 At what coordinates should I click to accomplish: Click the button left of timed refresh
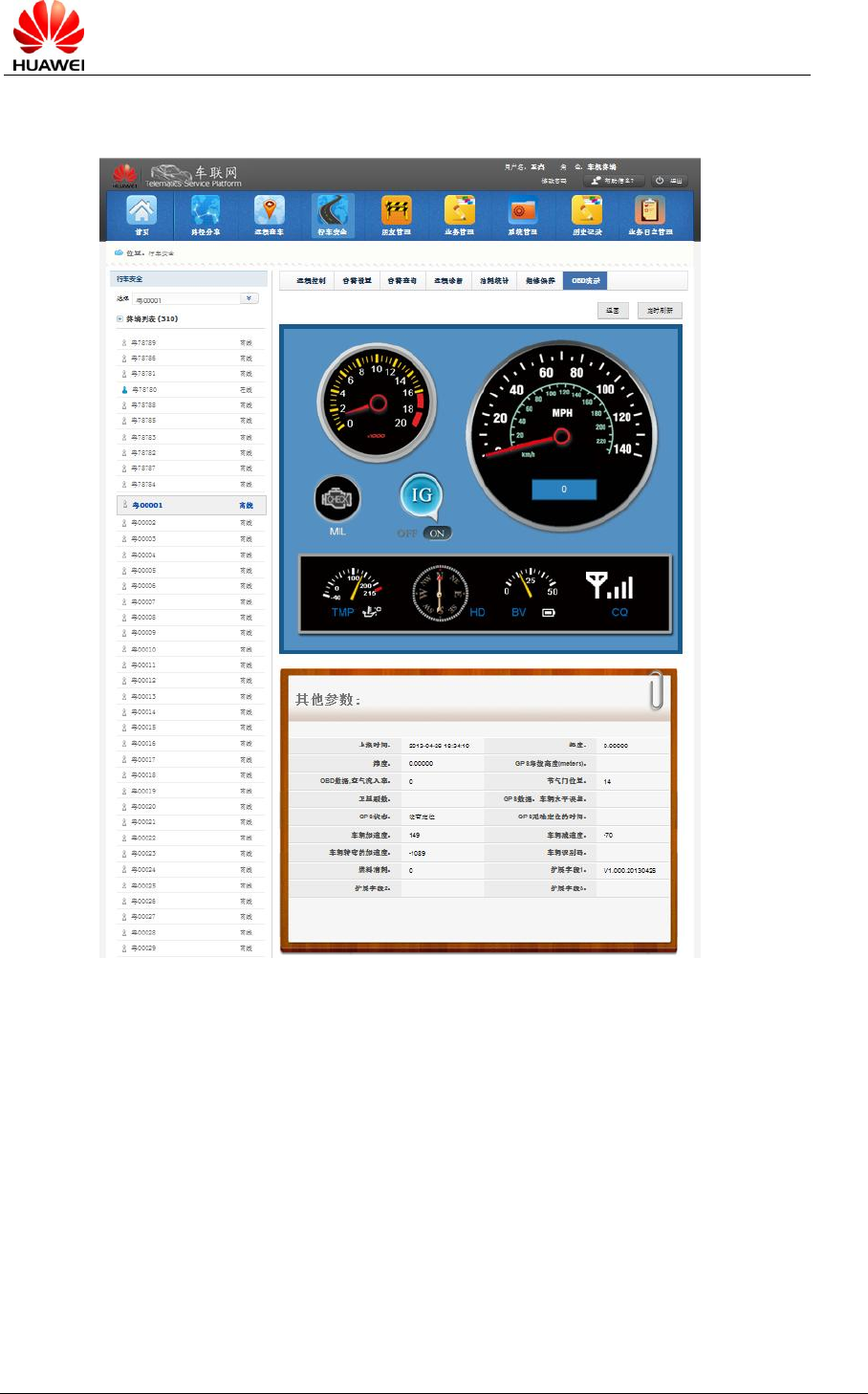click(x=613, y=311)
